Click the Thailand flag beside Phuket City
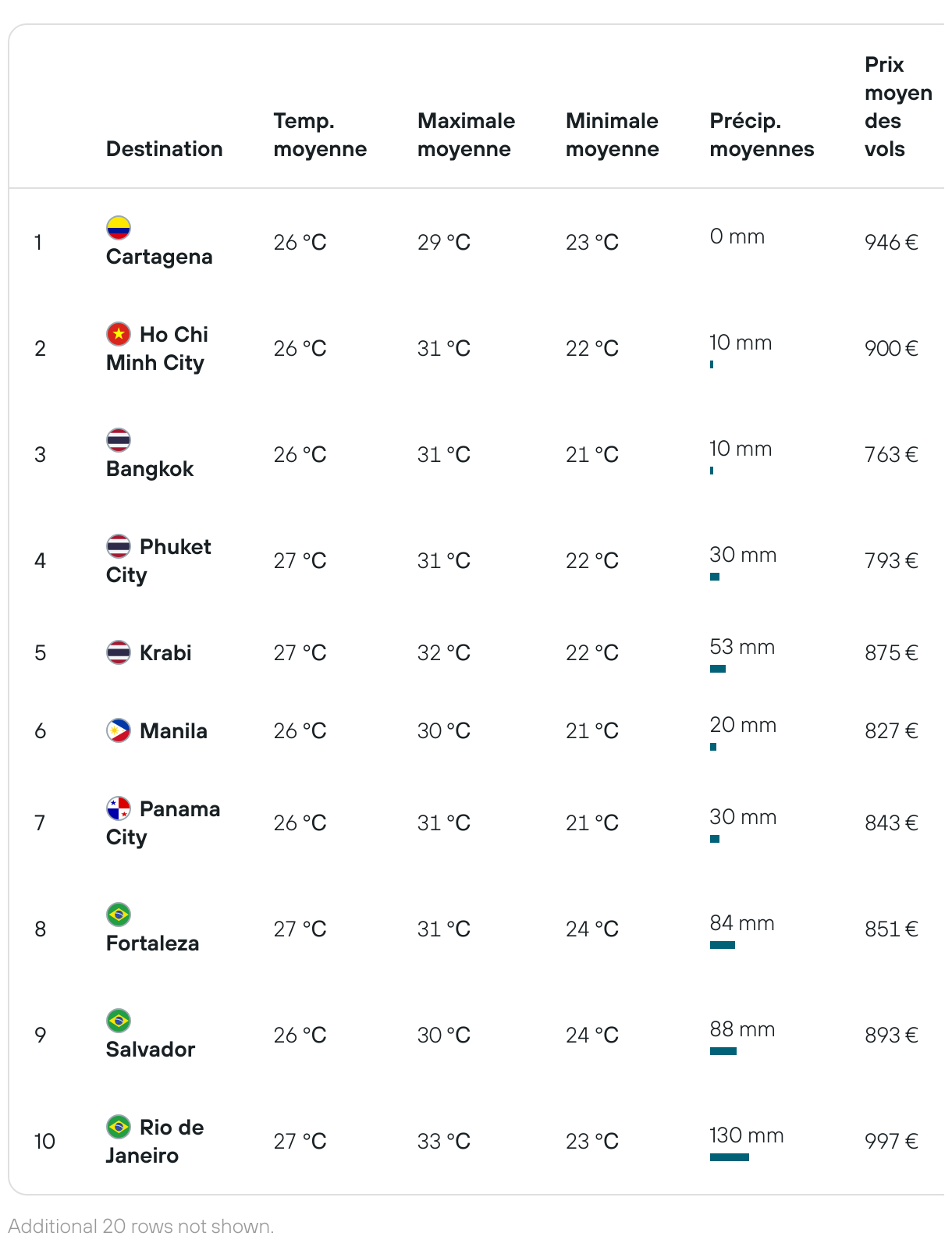952x1247 pixels. (119, 546)
